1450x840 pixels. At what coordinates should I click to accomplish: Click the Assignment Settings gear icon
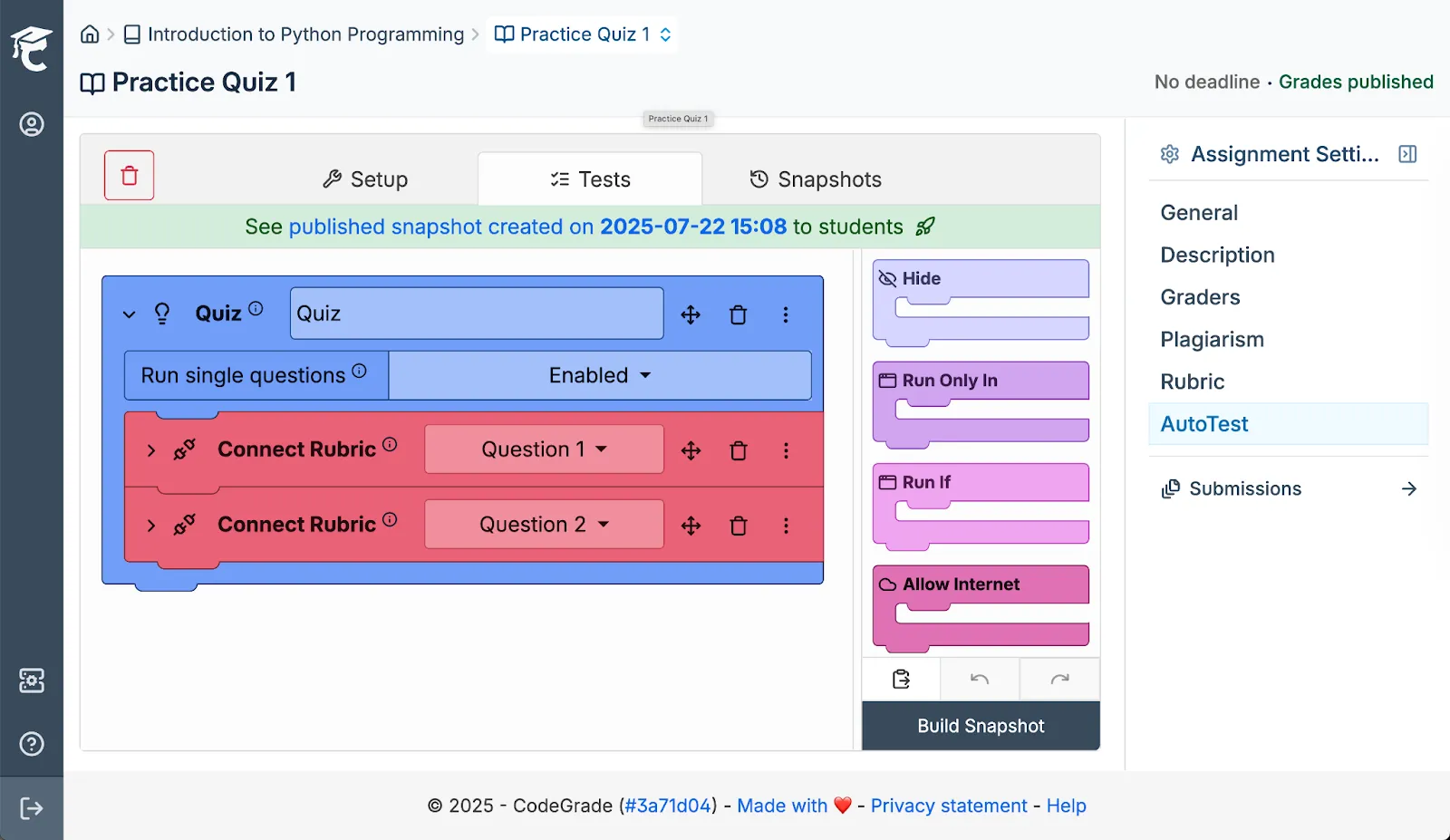[1170, 154]
